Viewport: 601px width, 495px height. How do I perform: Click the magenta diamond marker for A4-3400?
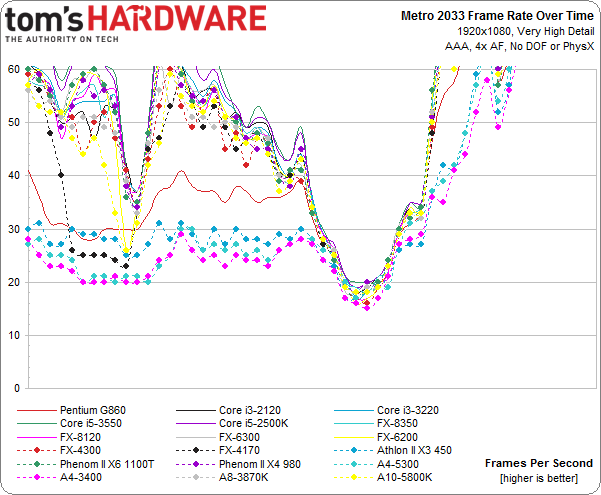coord(37,478)
